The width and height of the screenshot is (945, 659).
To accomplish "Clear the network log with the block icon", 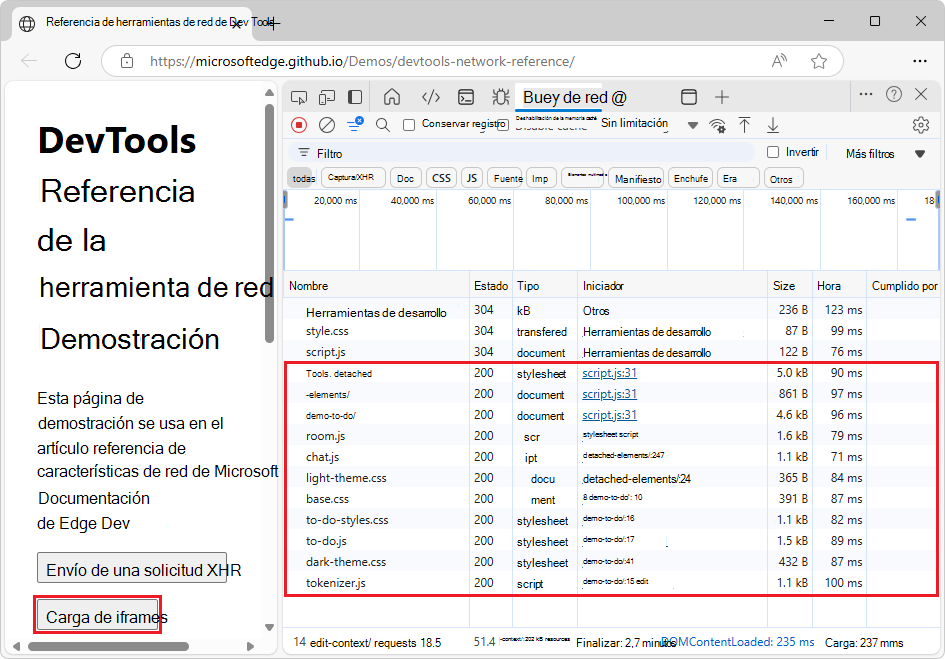I will pyautogui.click(x=327, y=124).
